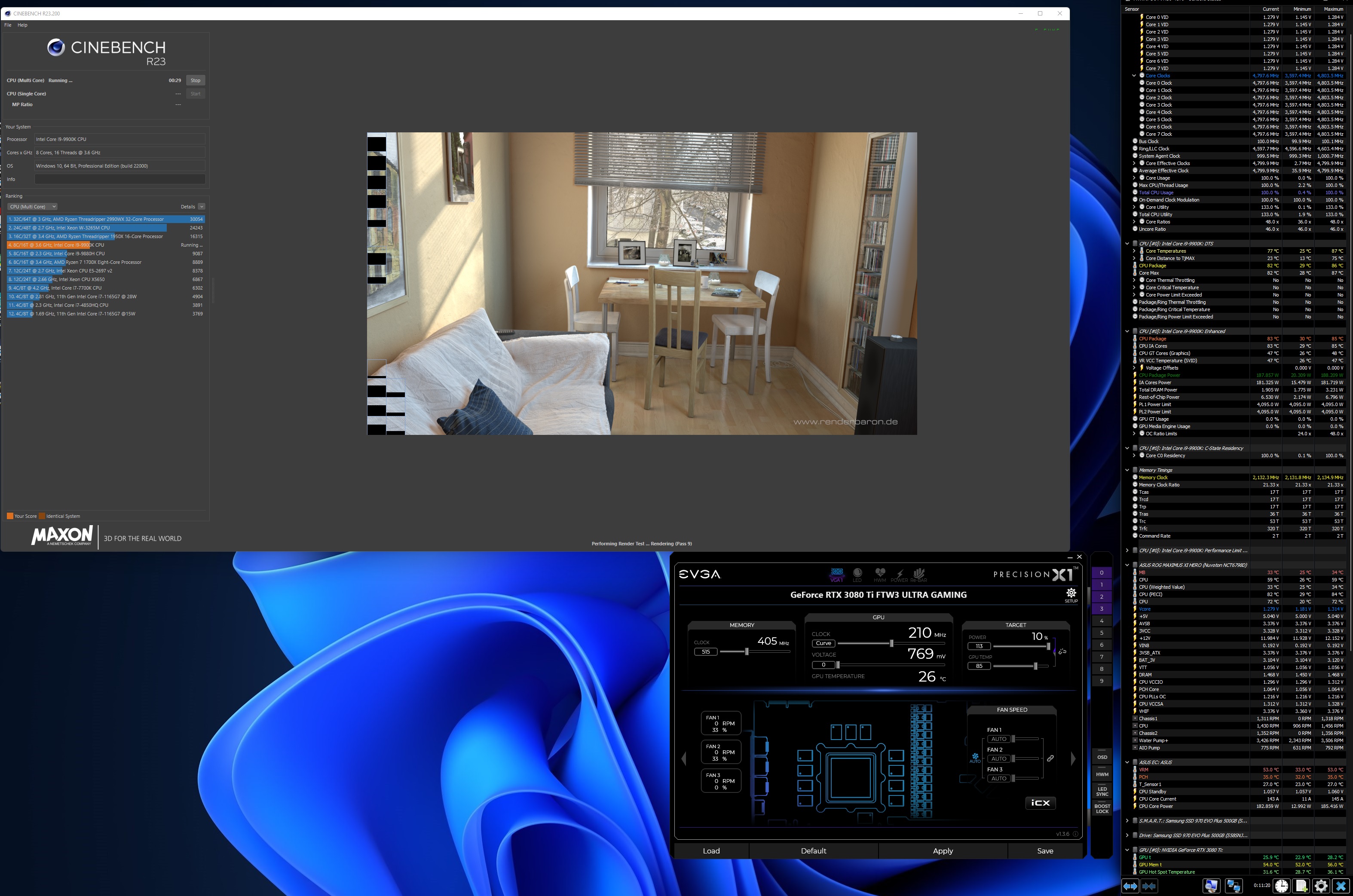Open the File menu in Cinebench
This screenshot has width=1353, height=896.
tap(8, 25)
